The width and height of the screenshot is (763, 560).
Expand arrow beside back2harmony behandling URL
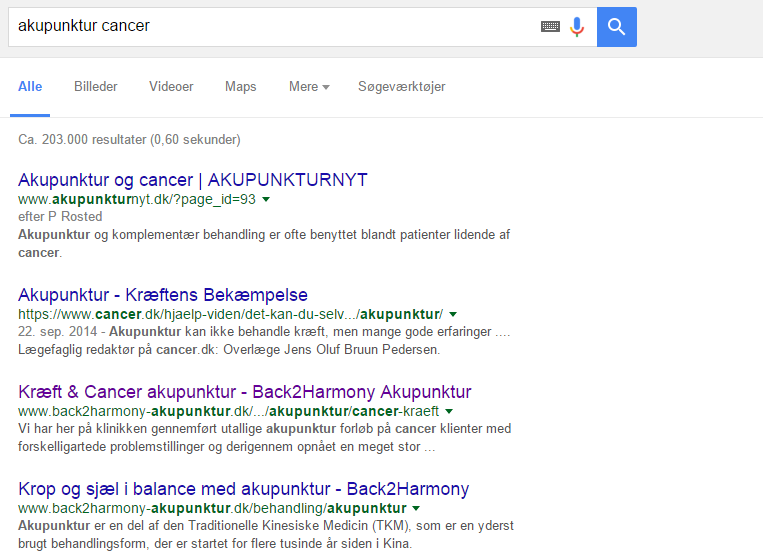coord(416,509)
